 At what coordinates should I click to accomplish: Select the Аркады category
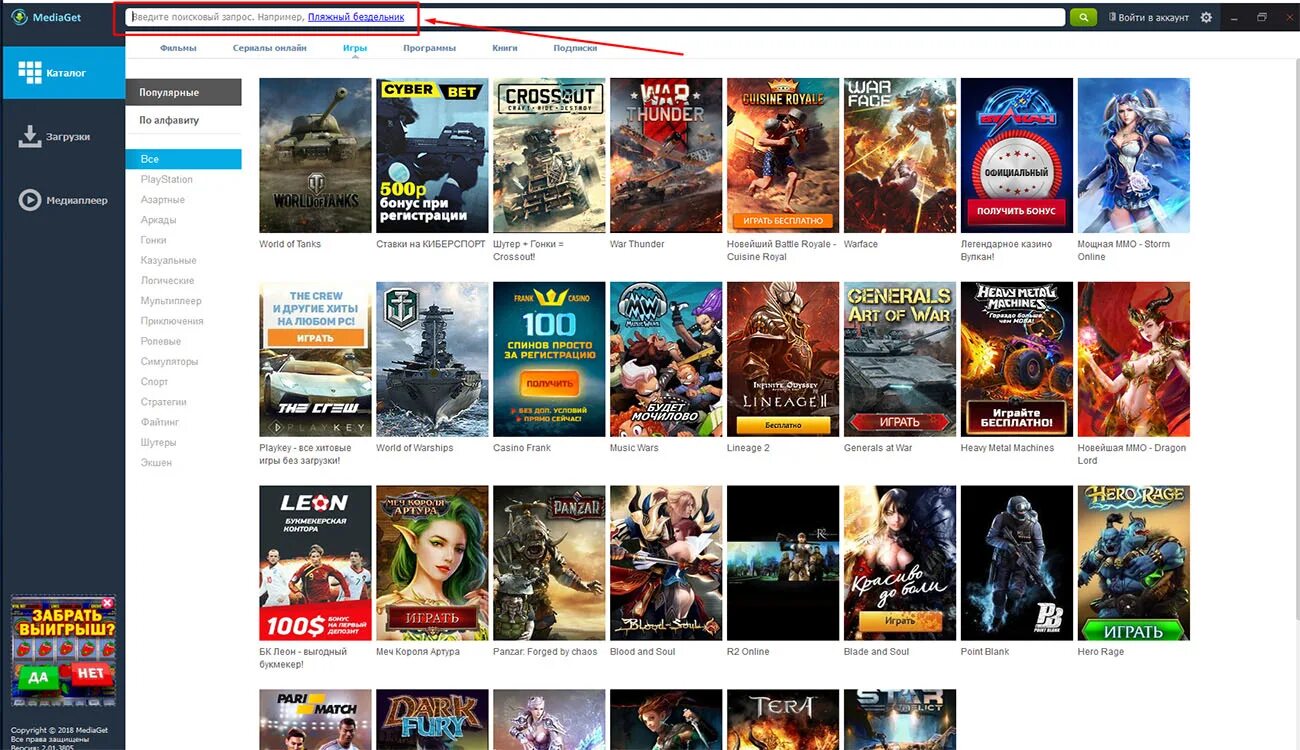159,220
